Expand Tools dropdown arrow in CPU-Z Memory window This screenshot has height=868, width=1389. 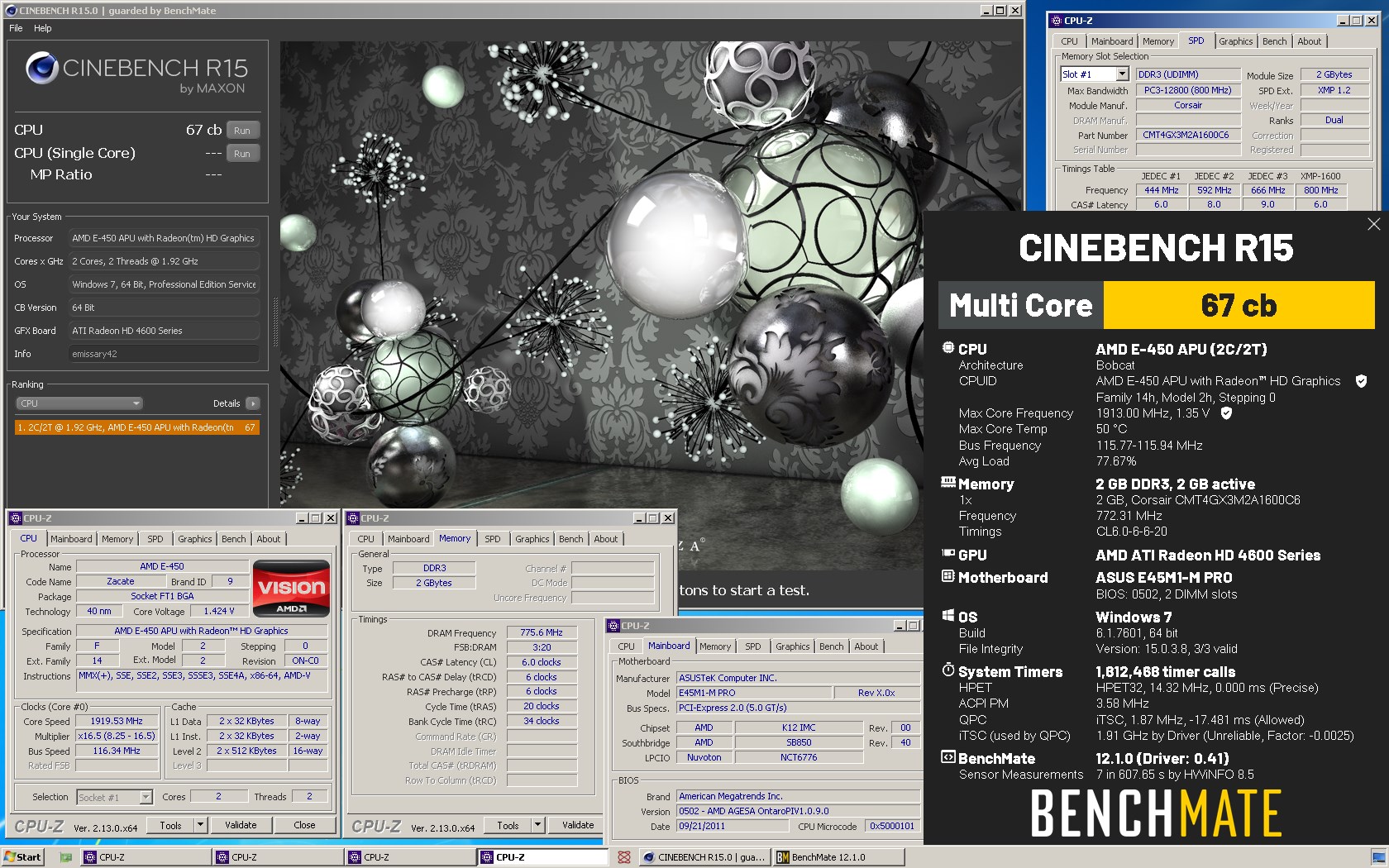(x=537, y=825)
